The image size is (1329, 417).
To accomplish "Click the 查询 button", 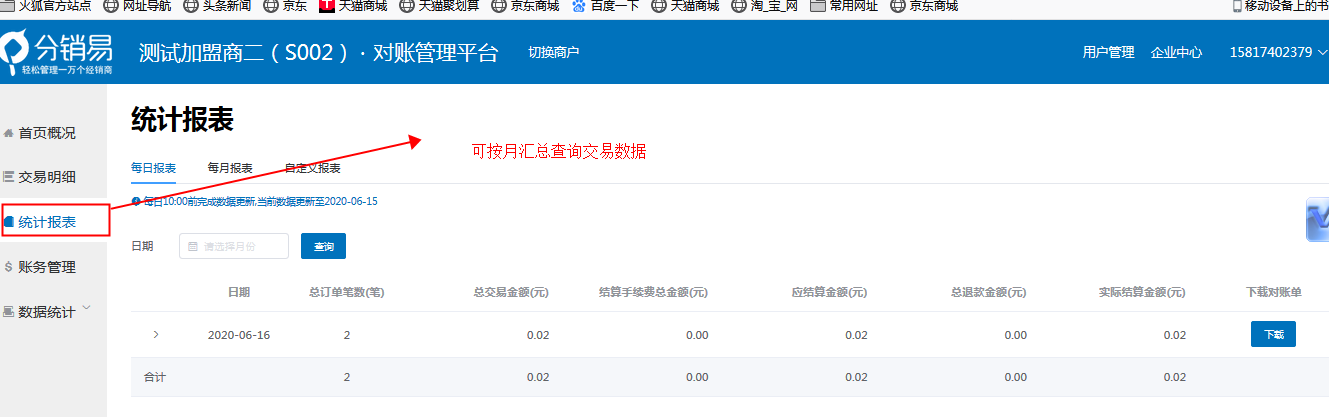I will click(x=323, y=246).
